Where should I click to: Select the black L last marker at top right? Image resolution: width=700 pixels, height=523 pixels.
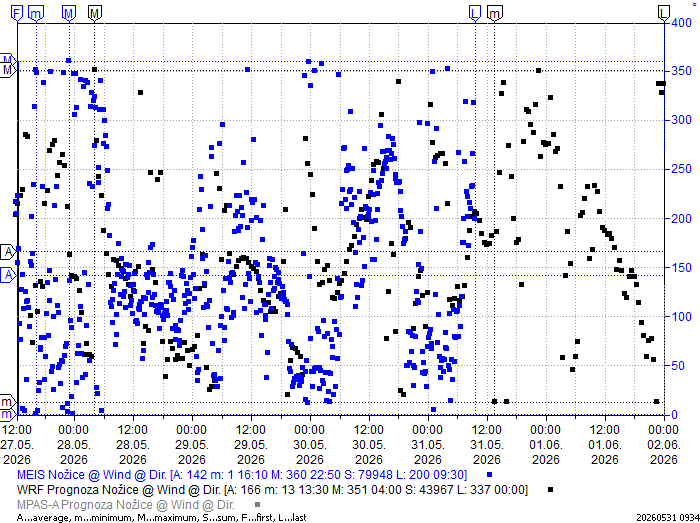point(664,13)
